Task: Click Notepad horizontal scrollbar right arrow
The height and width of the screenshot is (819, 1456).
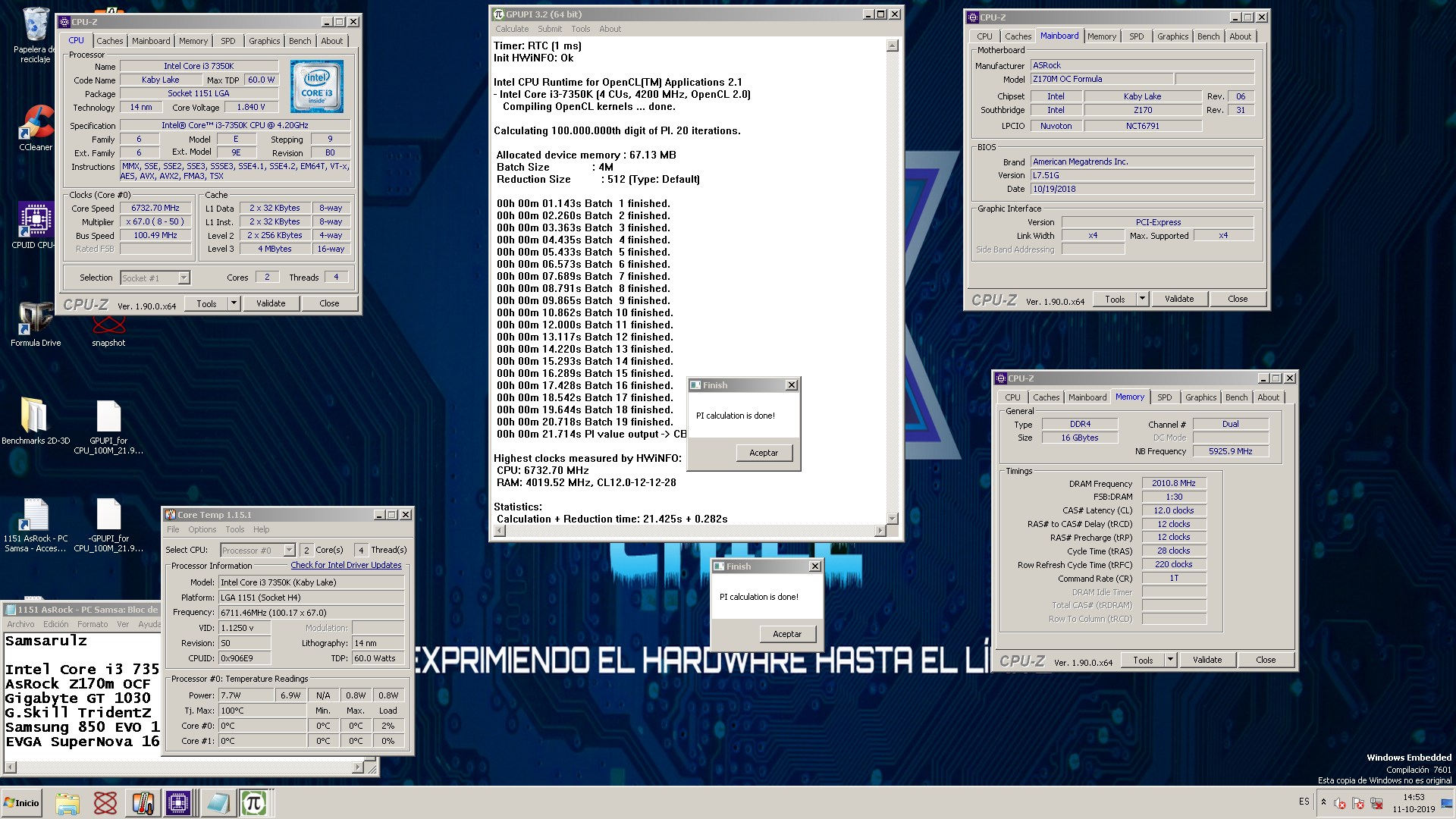Action: pos(358,767)
